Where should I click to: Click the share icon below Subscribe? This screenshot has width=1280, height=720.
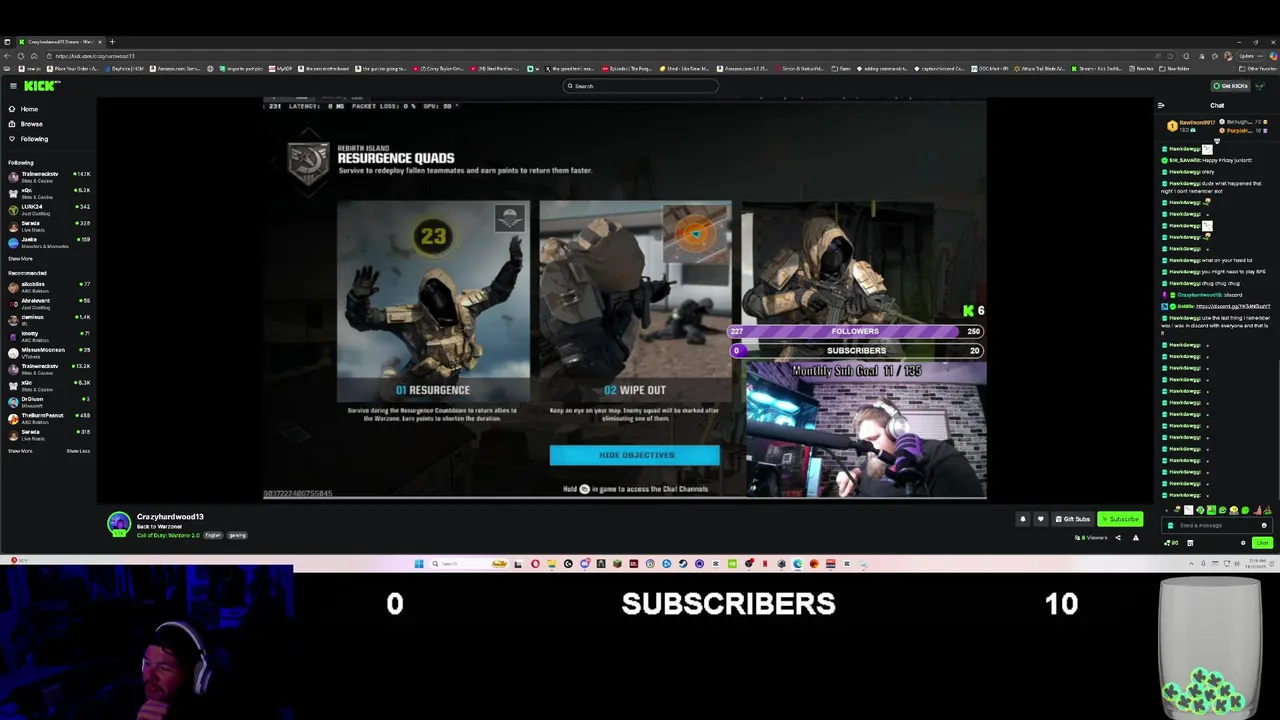point(1118,538)
